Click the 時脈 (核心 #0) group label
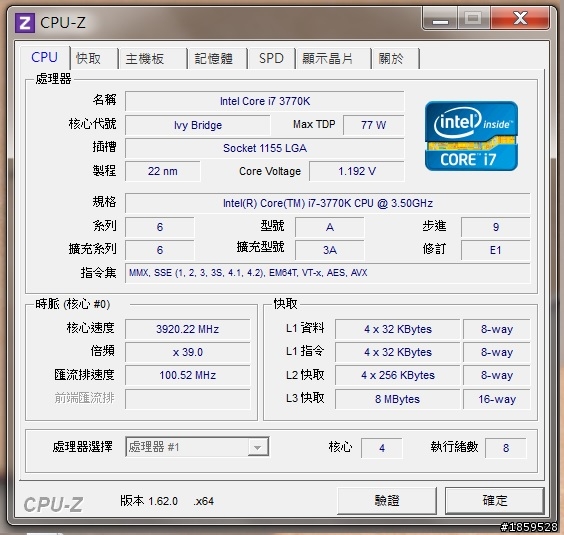Screen dimensions: 564x535 [x=73, y=304]
